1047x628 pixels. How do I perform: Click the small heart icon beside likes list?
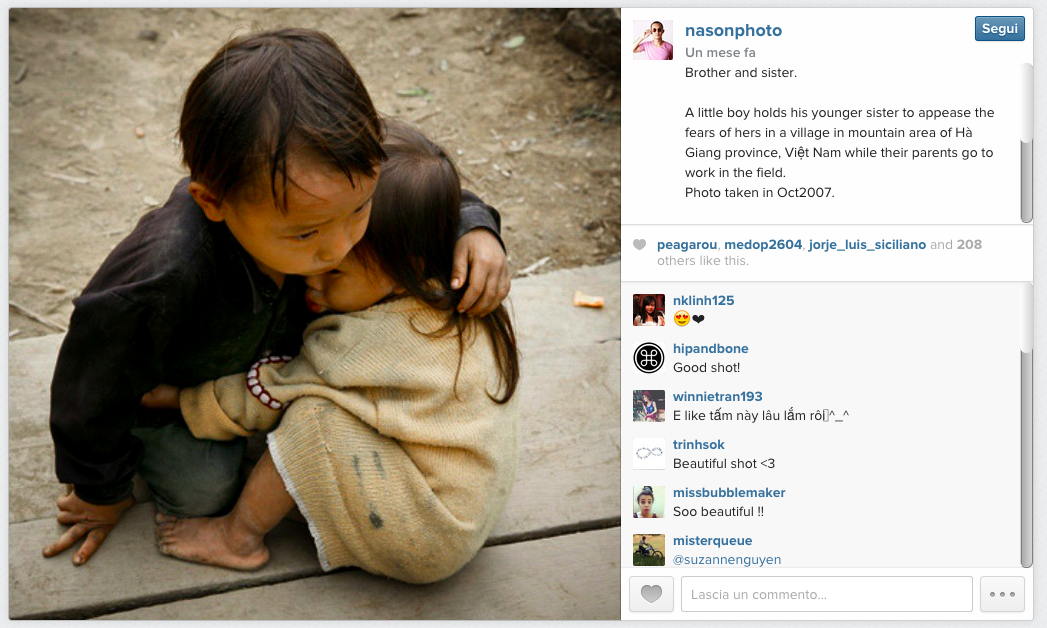point(639,244)
